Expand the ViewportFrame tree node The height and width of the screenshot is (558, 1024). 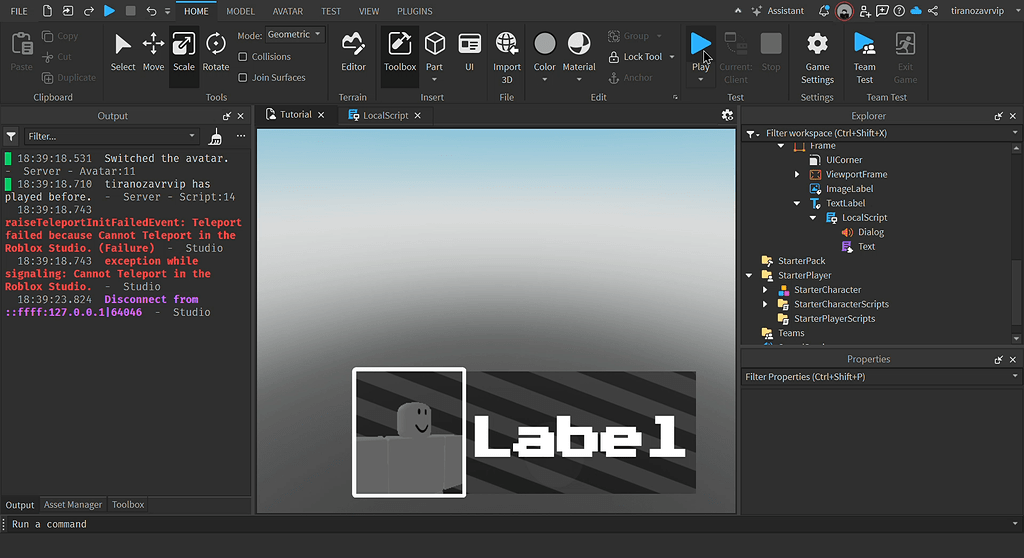tap(797, 175)
